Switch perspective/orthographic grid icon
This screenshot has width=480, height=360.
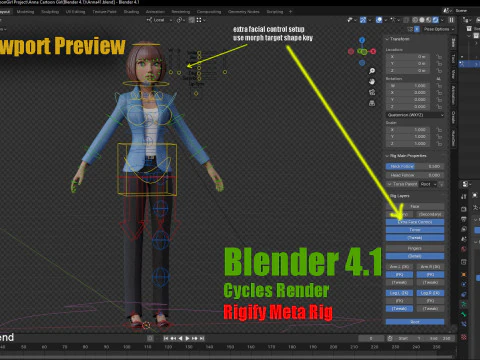372,103
